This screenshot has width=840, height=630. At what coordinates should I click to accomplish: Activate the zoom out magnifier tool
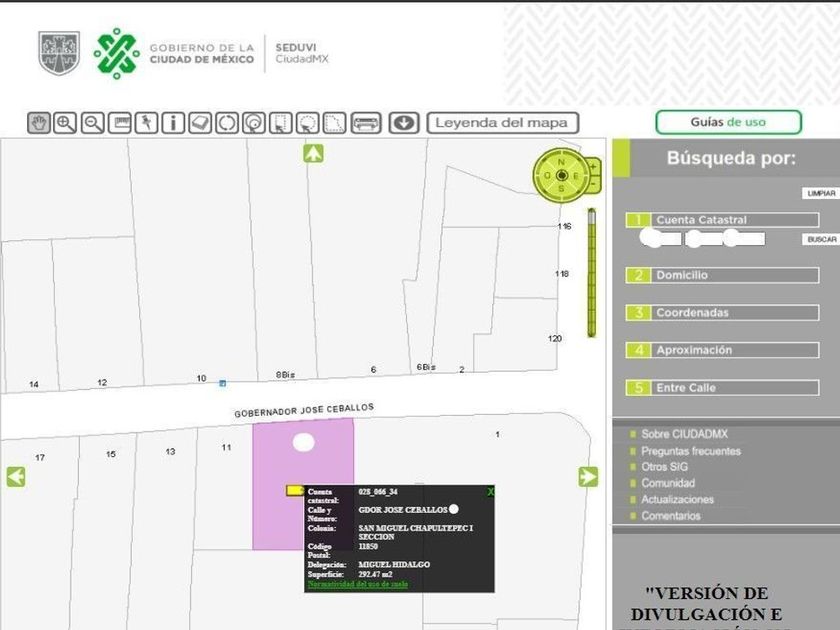point(93,123)
